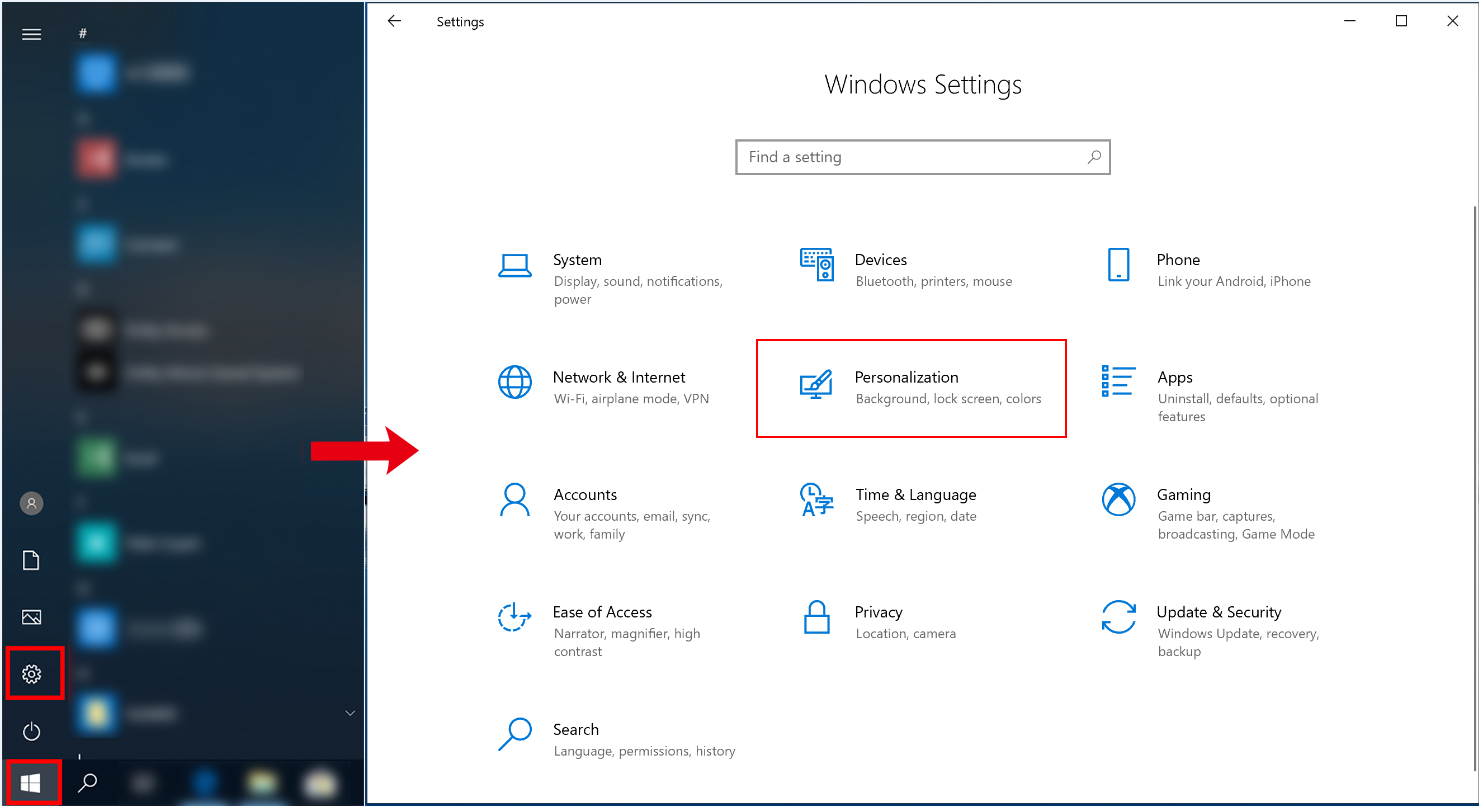Click "Display, sound, notifications, power" description
Viewport: 1479px width, 806px height.
(638, 291)
